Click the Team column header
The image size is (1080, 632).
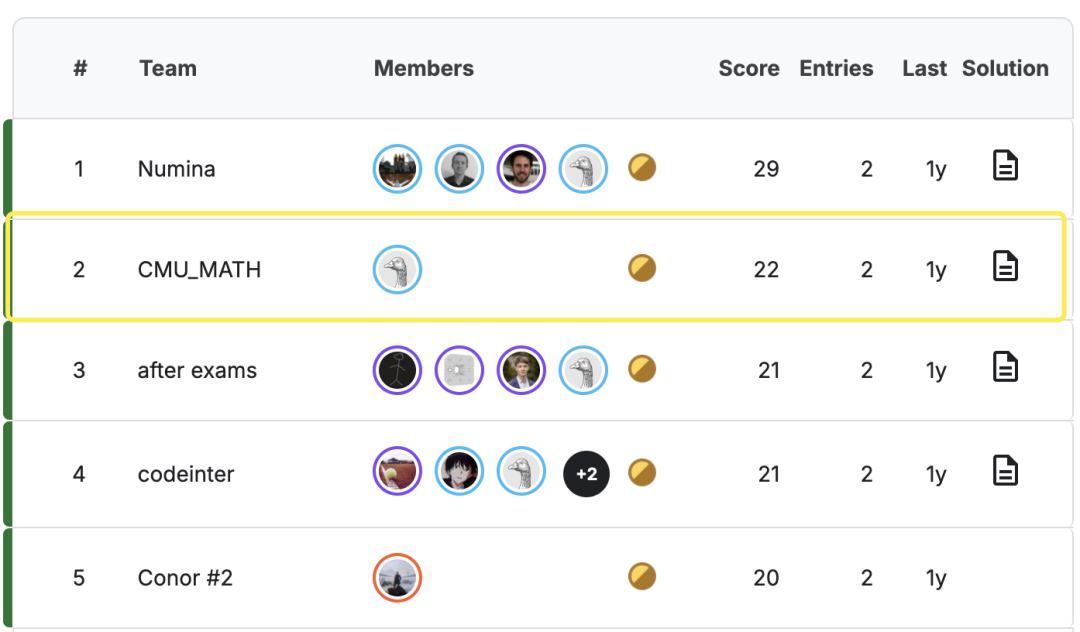(x=168, y=68)
